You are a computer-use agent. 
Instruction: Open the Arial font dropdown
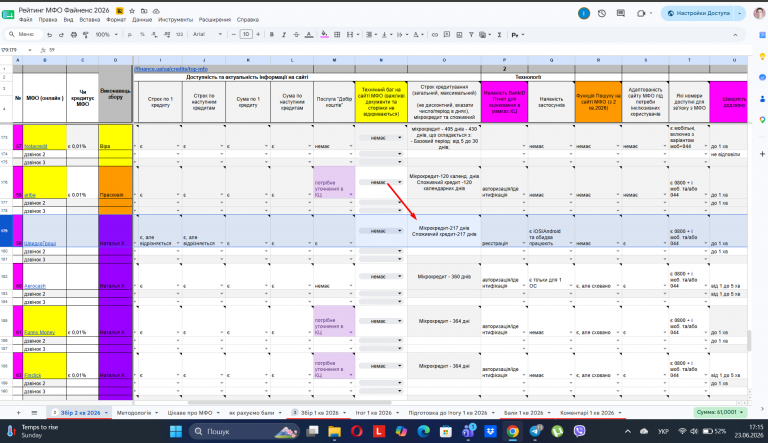click(207, 35)
